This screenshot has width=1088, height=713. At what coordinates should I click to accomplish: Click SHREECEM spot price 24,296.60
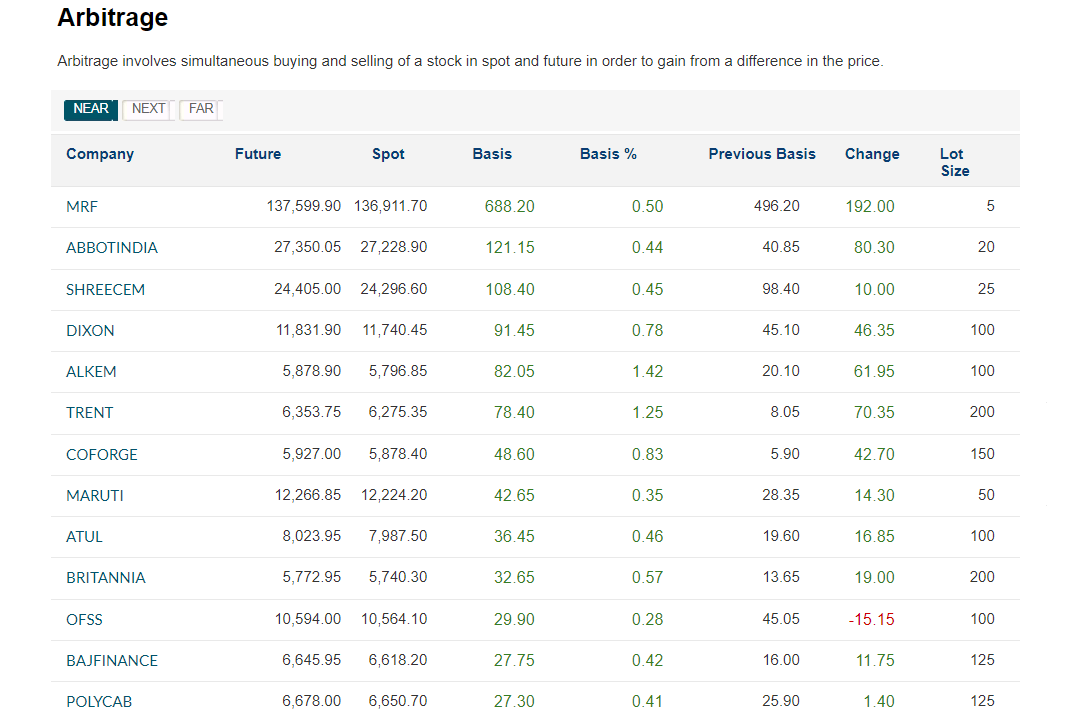(393, 289)
